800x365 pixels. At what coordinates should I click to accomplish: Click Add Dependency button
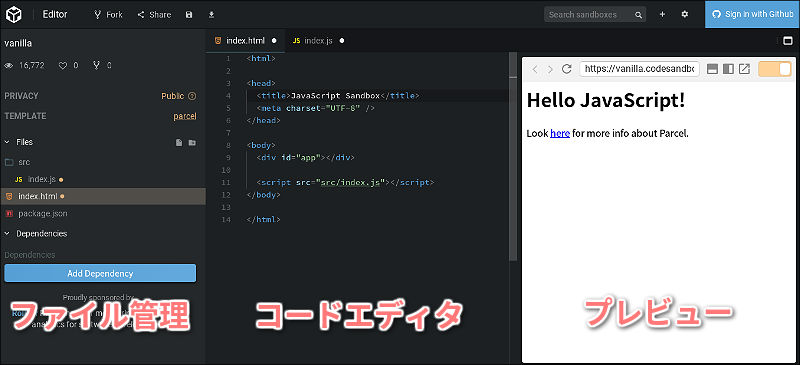point(100,273)
